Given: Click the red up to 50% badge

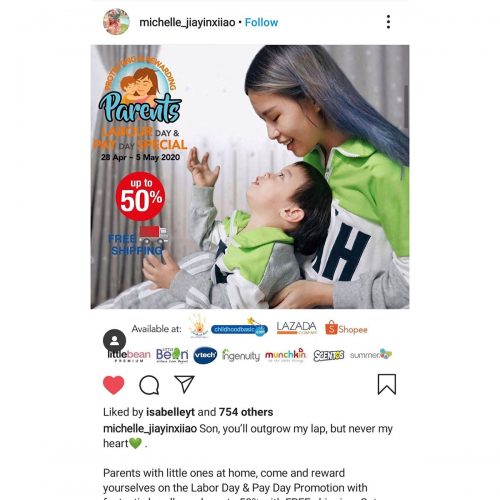Looking at the screenshot, I should coord(140,196).
